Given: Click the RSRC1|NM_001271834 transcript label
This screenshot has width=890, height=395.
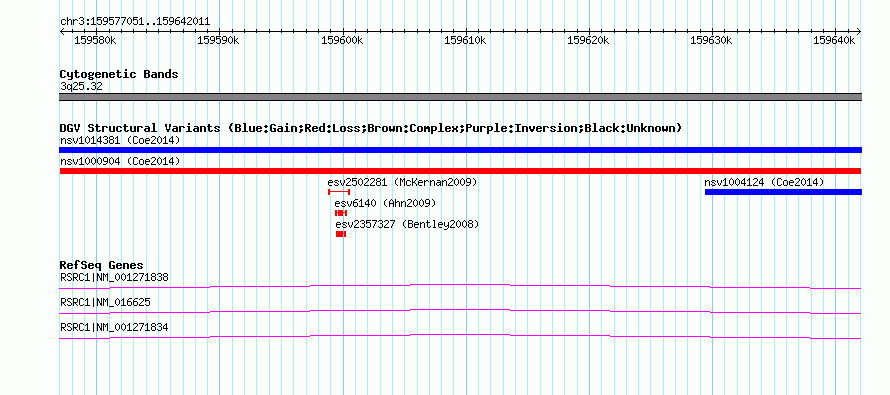Looking at the screenshot, I should click(114, 327).
